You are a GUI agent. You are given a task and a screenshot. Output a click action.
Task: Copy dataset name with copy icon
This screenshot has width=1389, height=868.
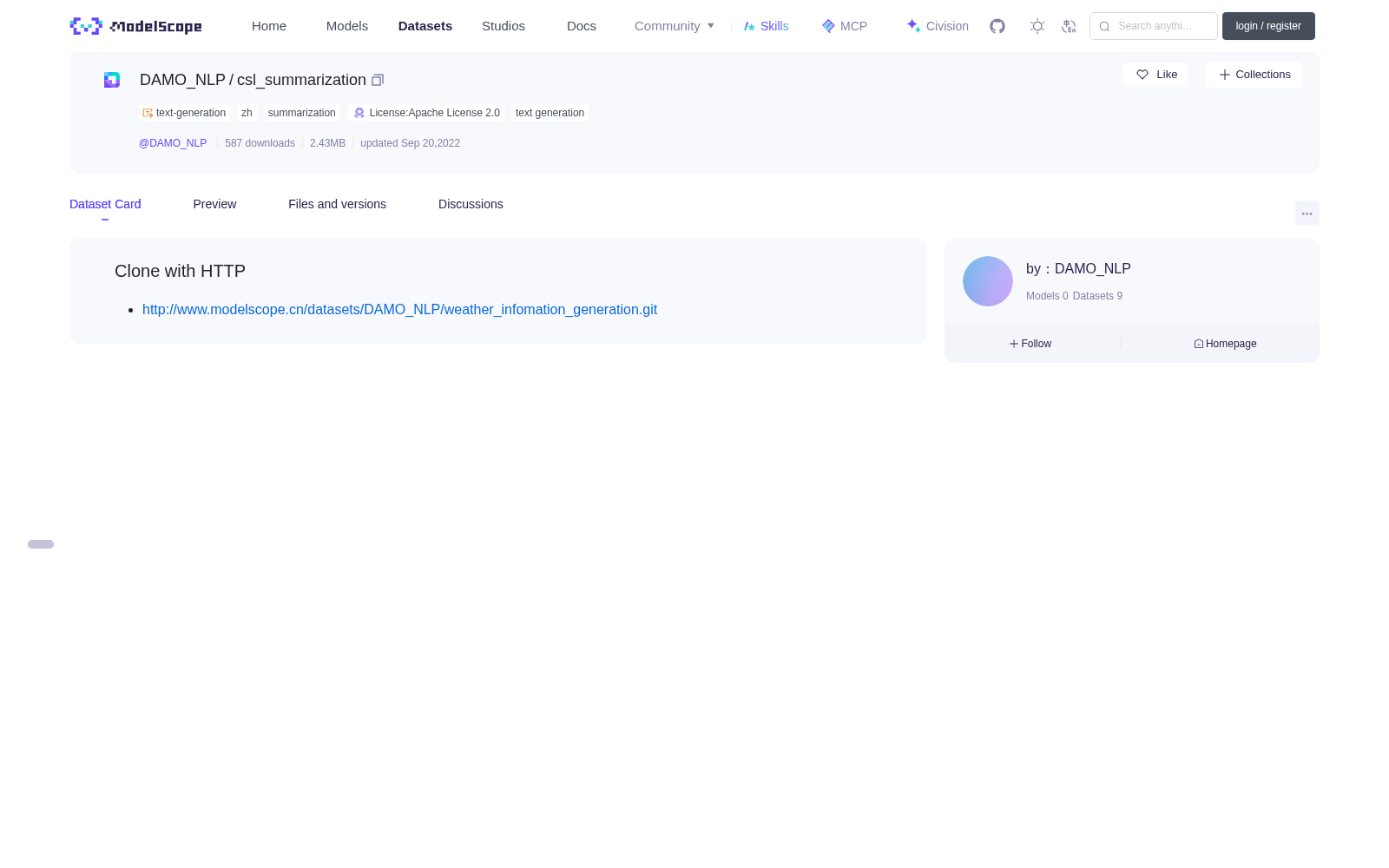378,80
